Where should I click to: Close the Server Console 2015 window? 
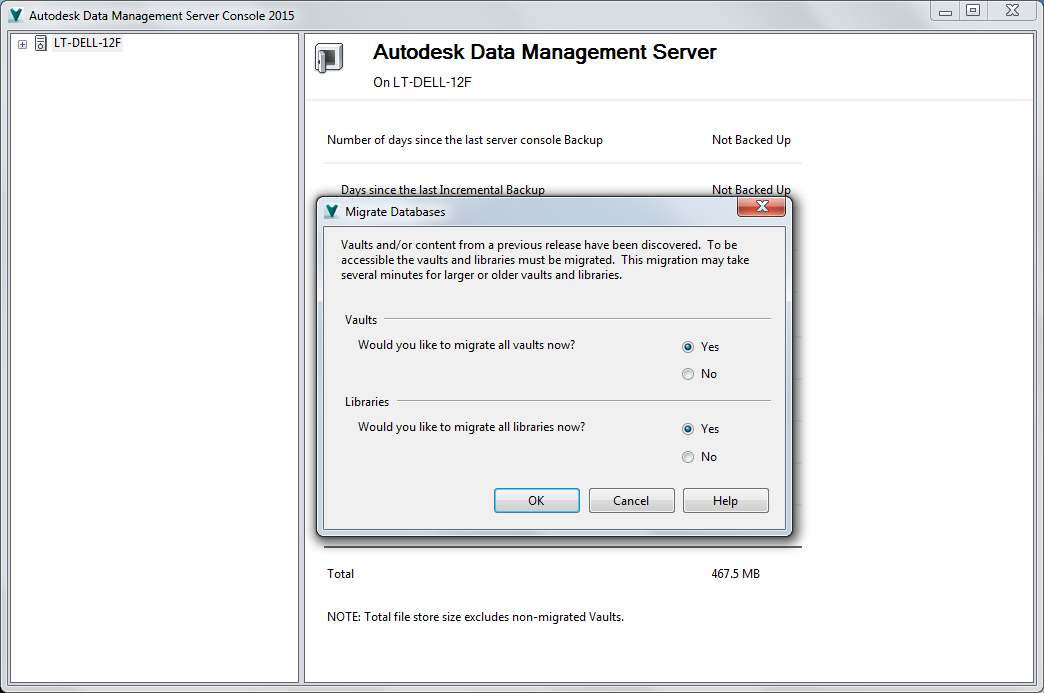click(1012, 11)
